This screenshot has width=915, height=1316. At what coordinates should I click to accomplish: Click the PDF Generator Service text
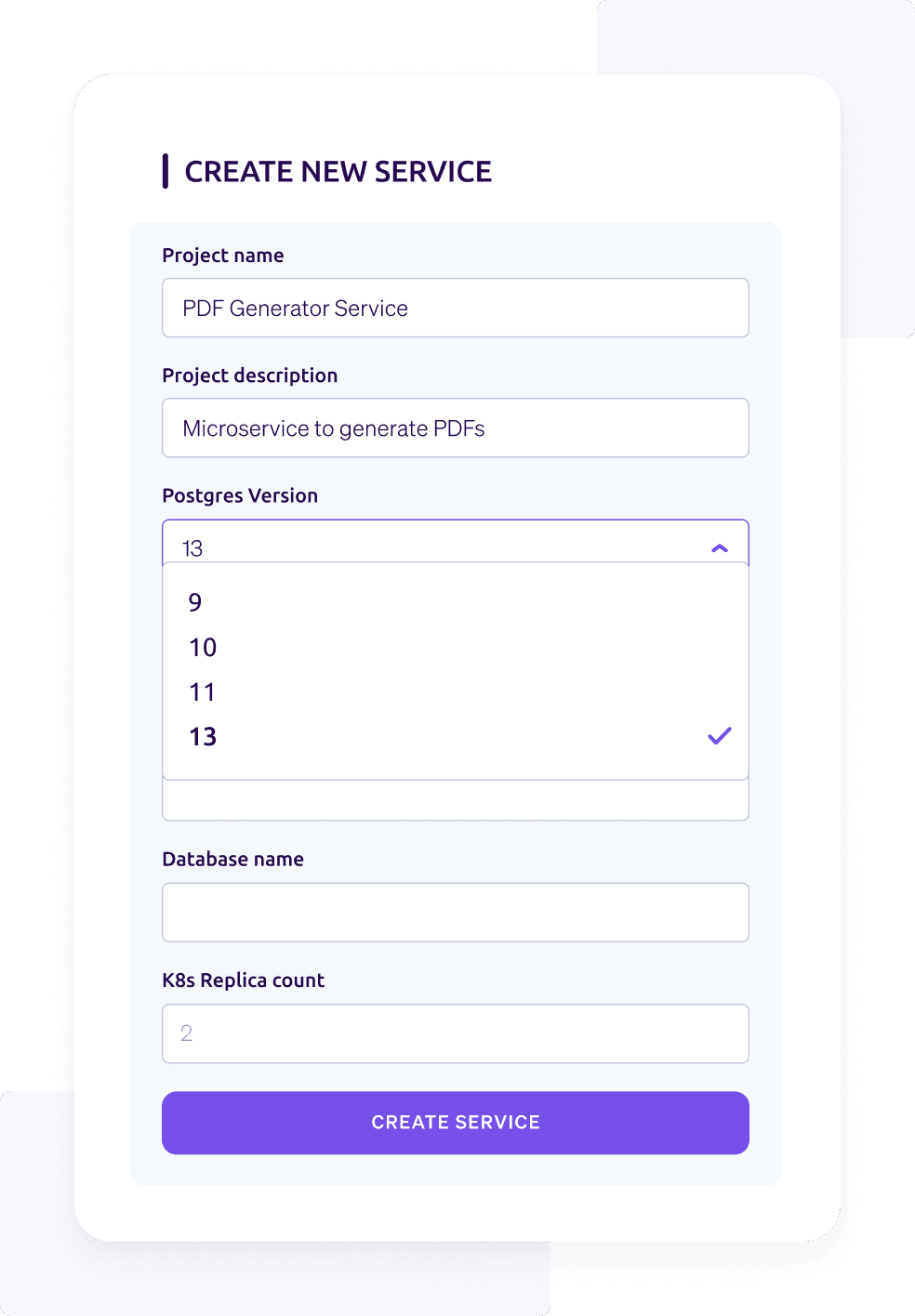tap(295, 308)
